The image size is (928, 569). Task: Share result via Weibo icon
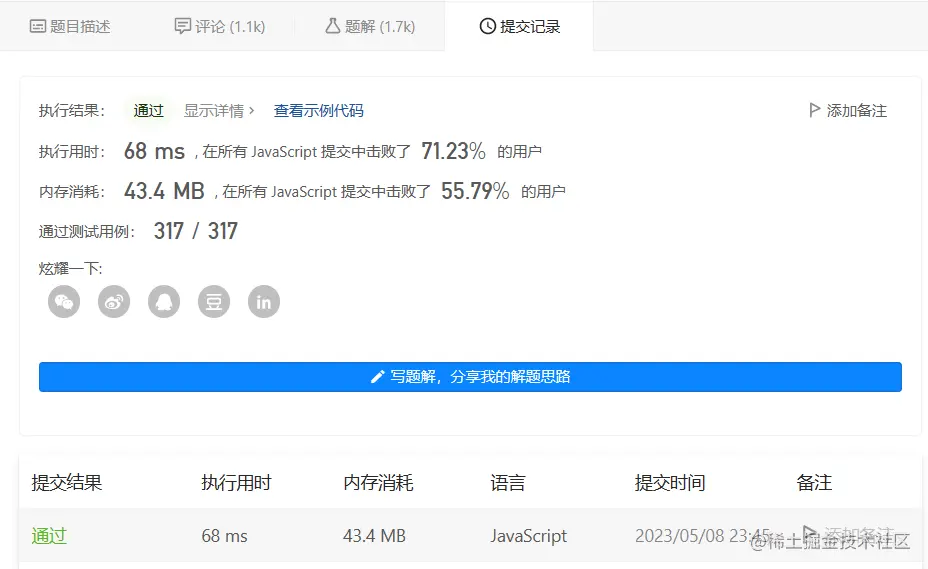[x=114, y=302]
